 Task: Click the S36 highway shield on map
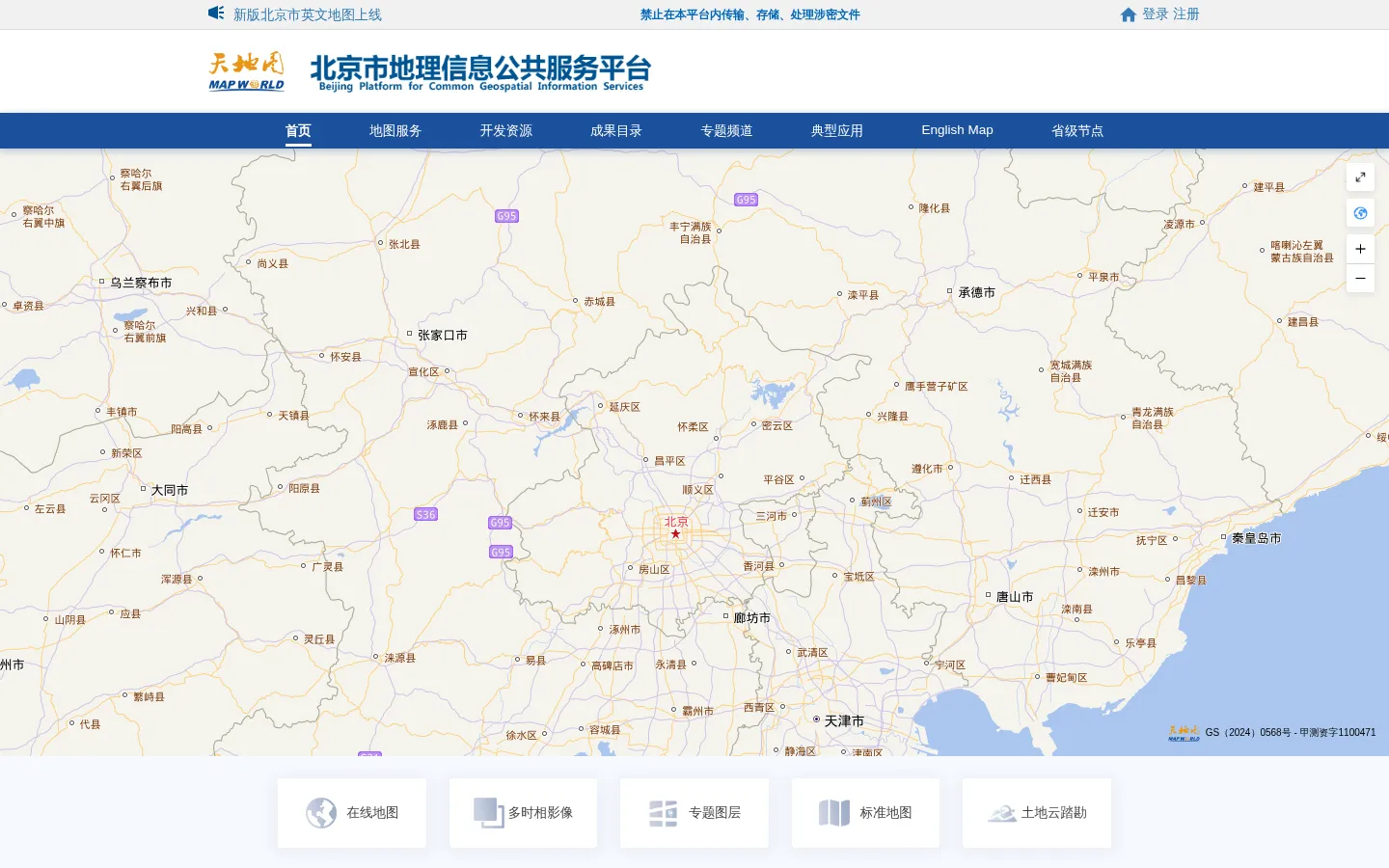click(x=425, y=514)
